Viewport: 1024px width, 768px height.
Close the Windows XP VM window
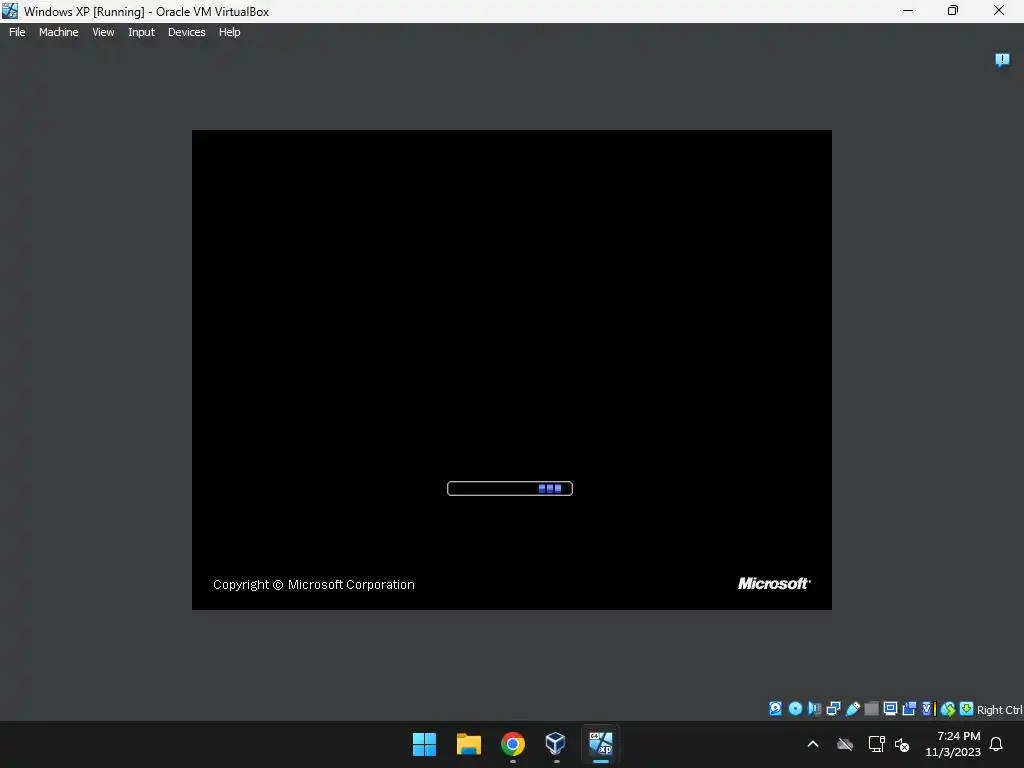999,11
